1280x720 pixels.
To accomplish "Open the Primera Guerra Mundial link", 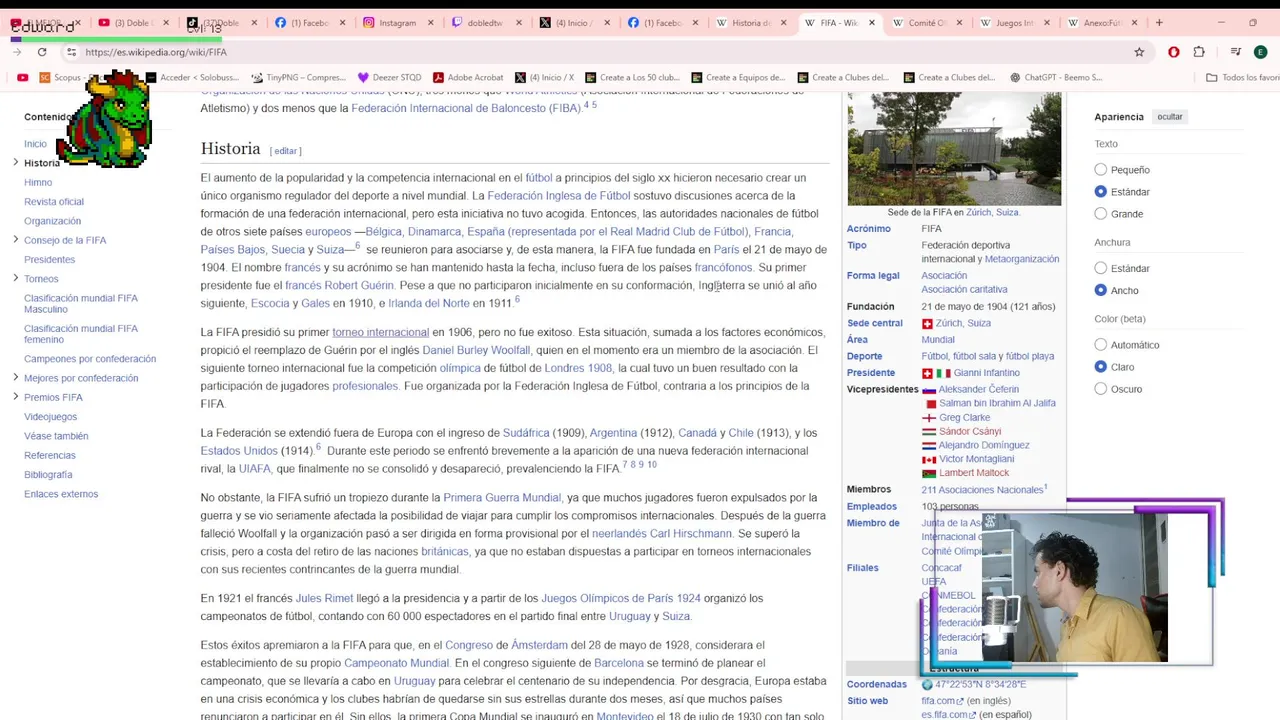I will coord(502,498).
